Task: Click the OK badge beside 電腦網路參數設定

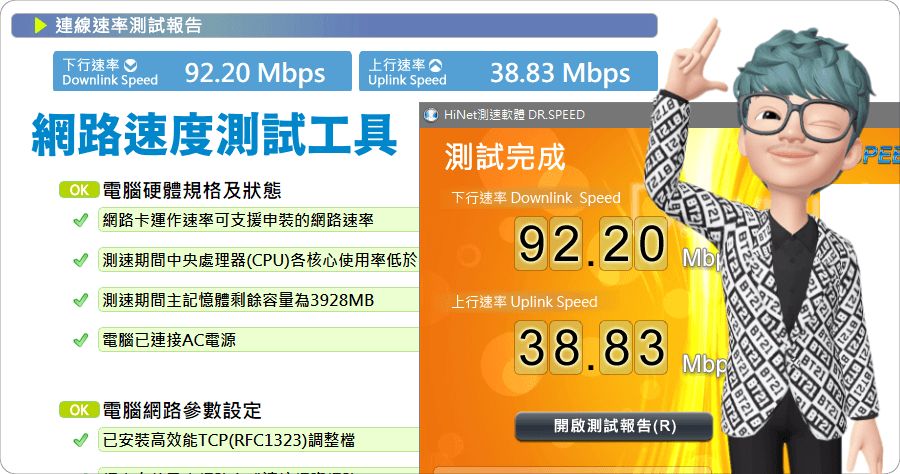Action: (x=79, y=410)
